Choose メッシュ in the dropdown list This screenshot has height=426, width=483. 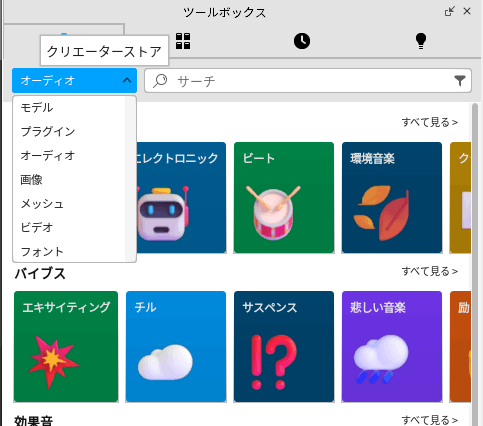(x=42, y=203)
